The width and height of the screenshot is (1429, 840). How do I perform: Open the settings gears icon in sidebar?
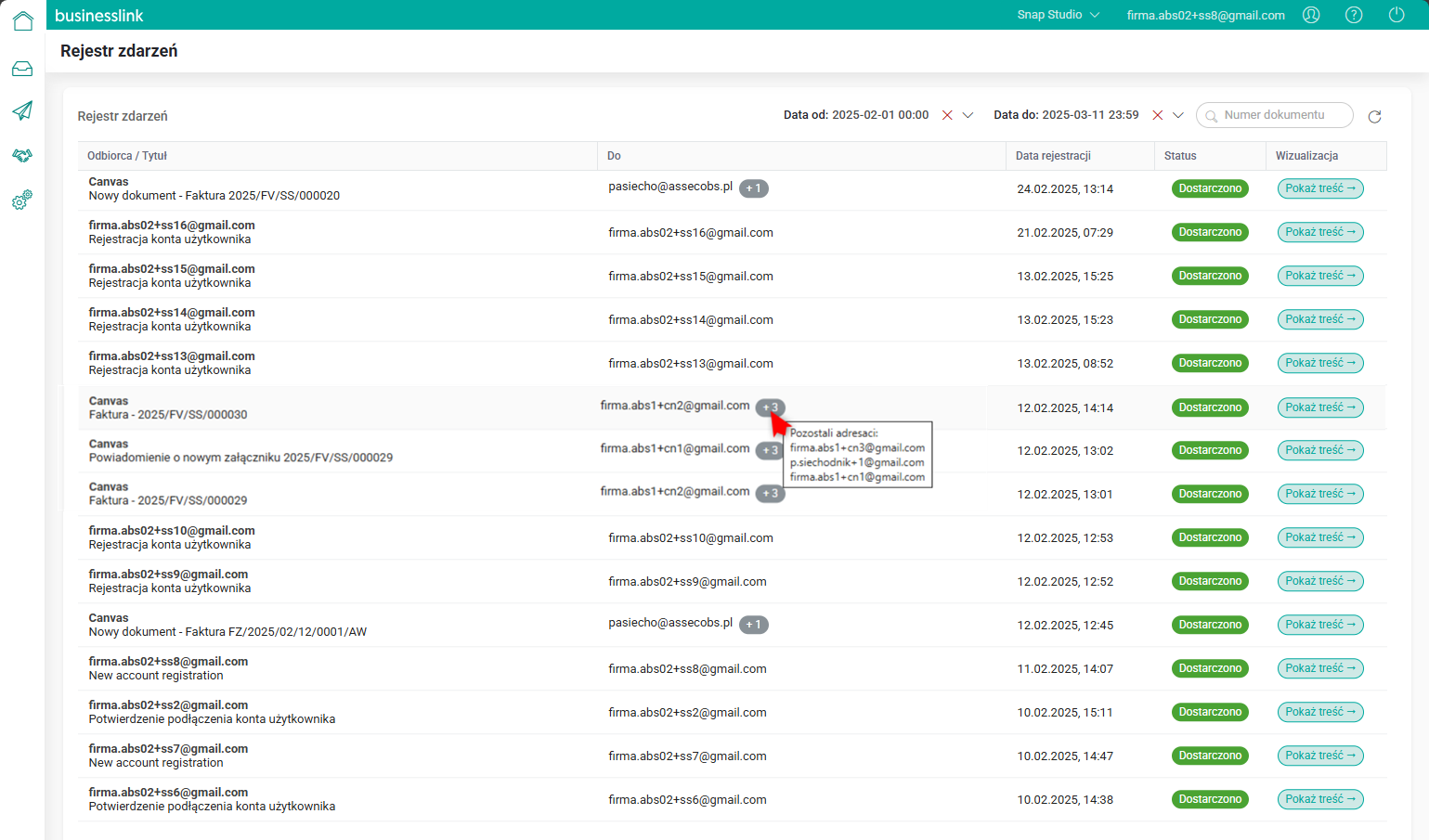[x=22, y=200]
